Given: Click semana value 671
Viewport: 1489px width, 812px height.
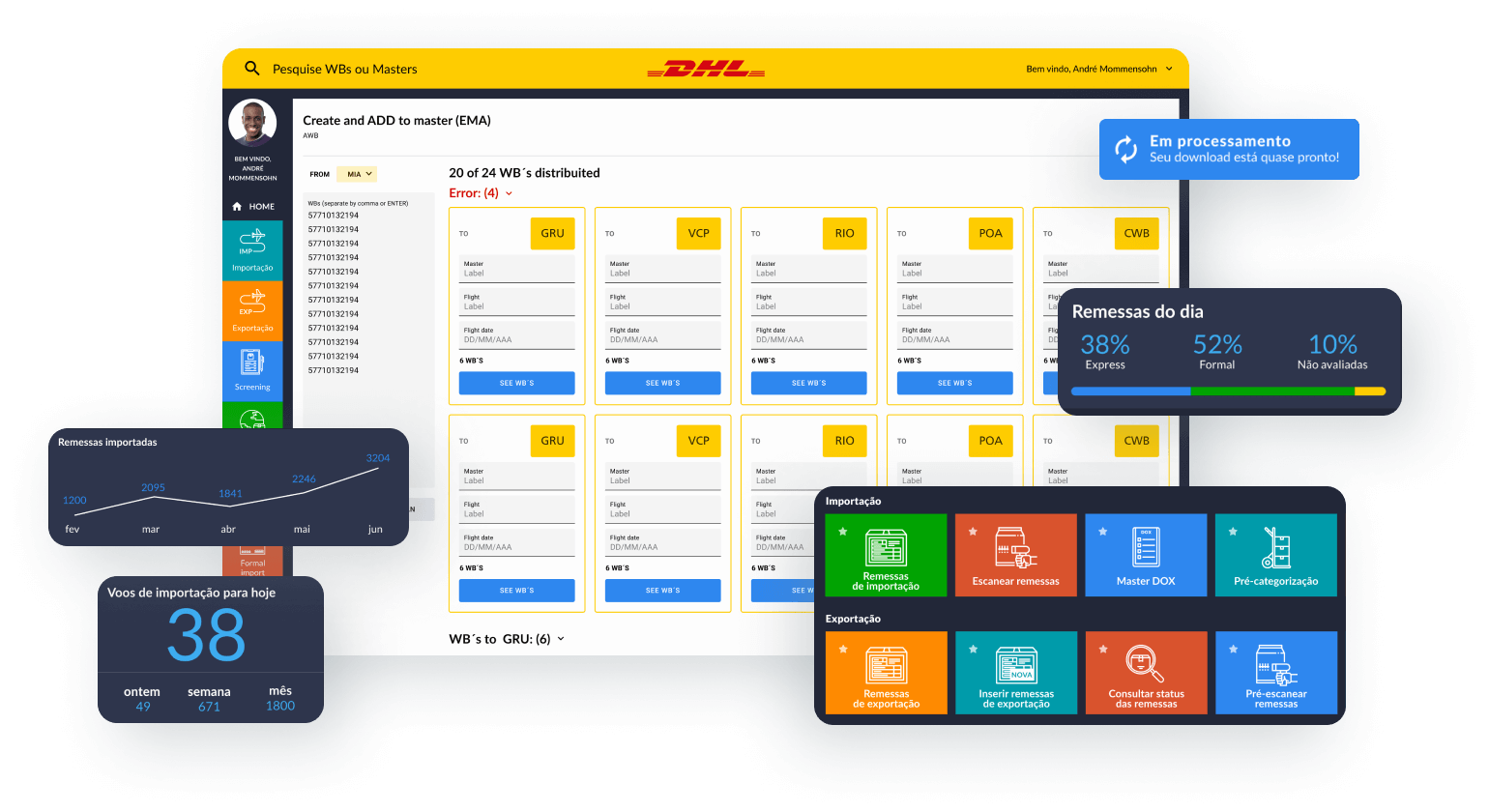Looking at the screenshot, I should [209, 707].
